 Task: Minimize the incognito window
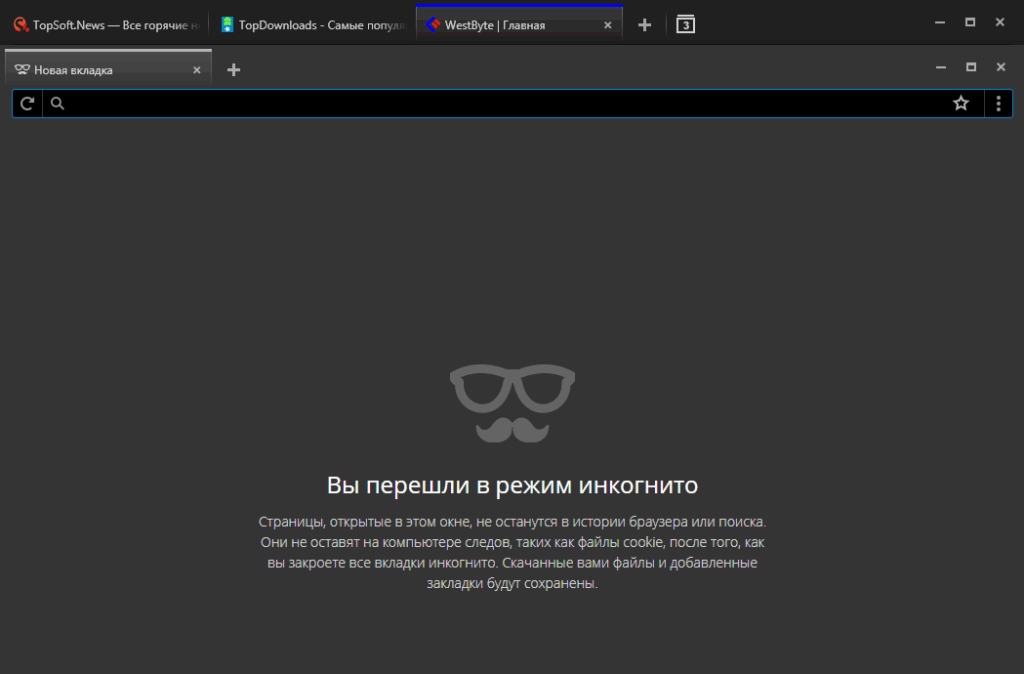click(940, 67)
